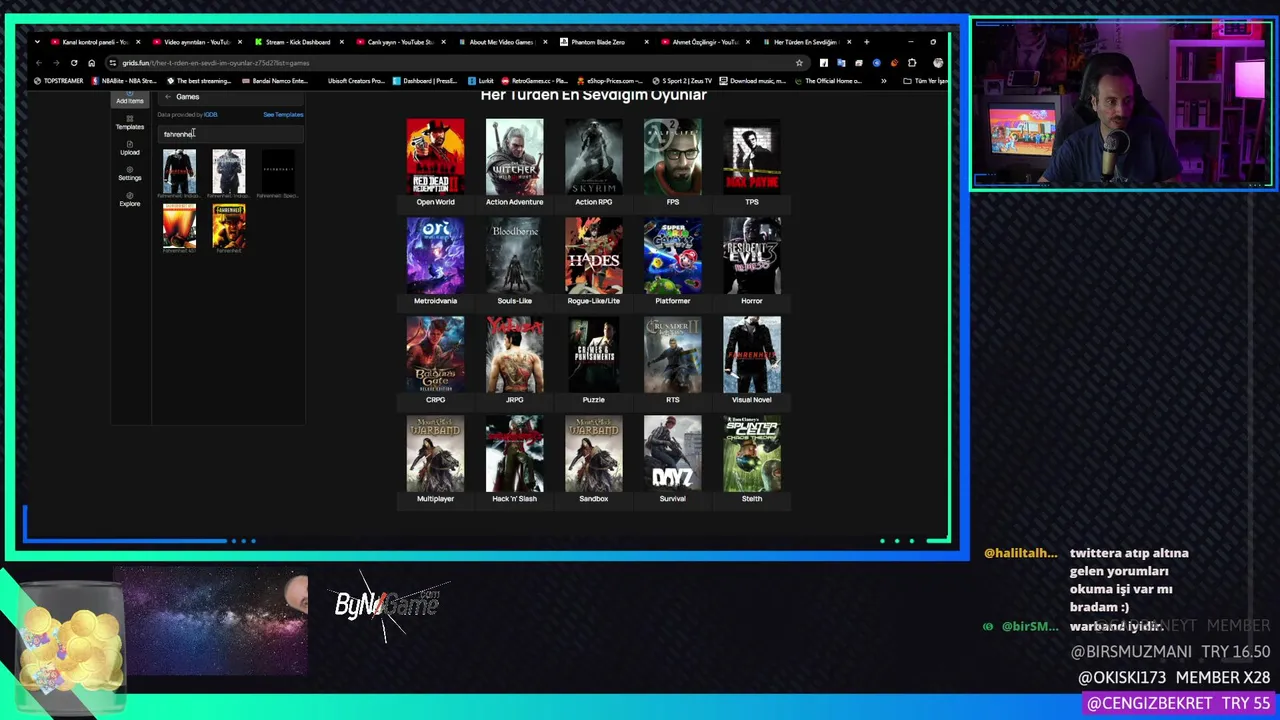The image size is (1280, 720).
Task: Open the Upload sidebar section
Action: coord(129,148)
